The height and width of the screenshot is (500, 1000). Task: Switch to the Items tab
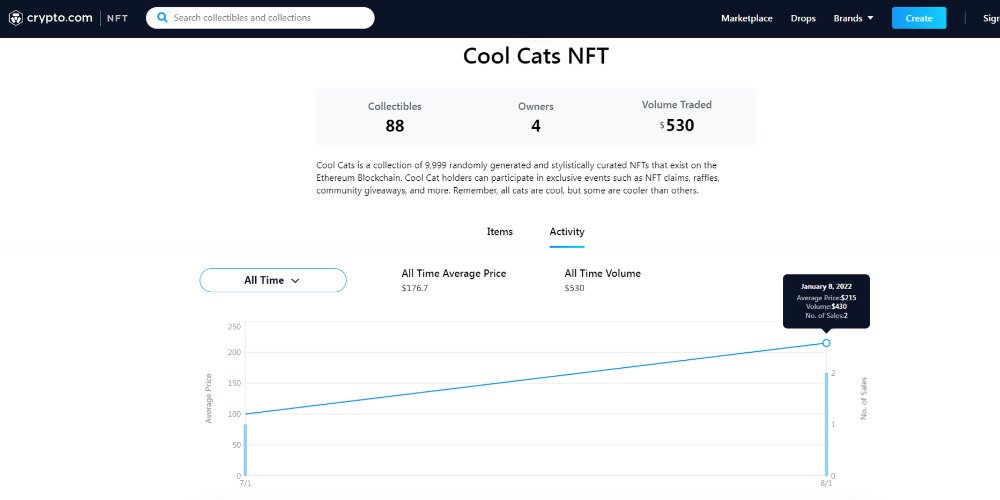point(500,232)
